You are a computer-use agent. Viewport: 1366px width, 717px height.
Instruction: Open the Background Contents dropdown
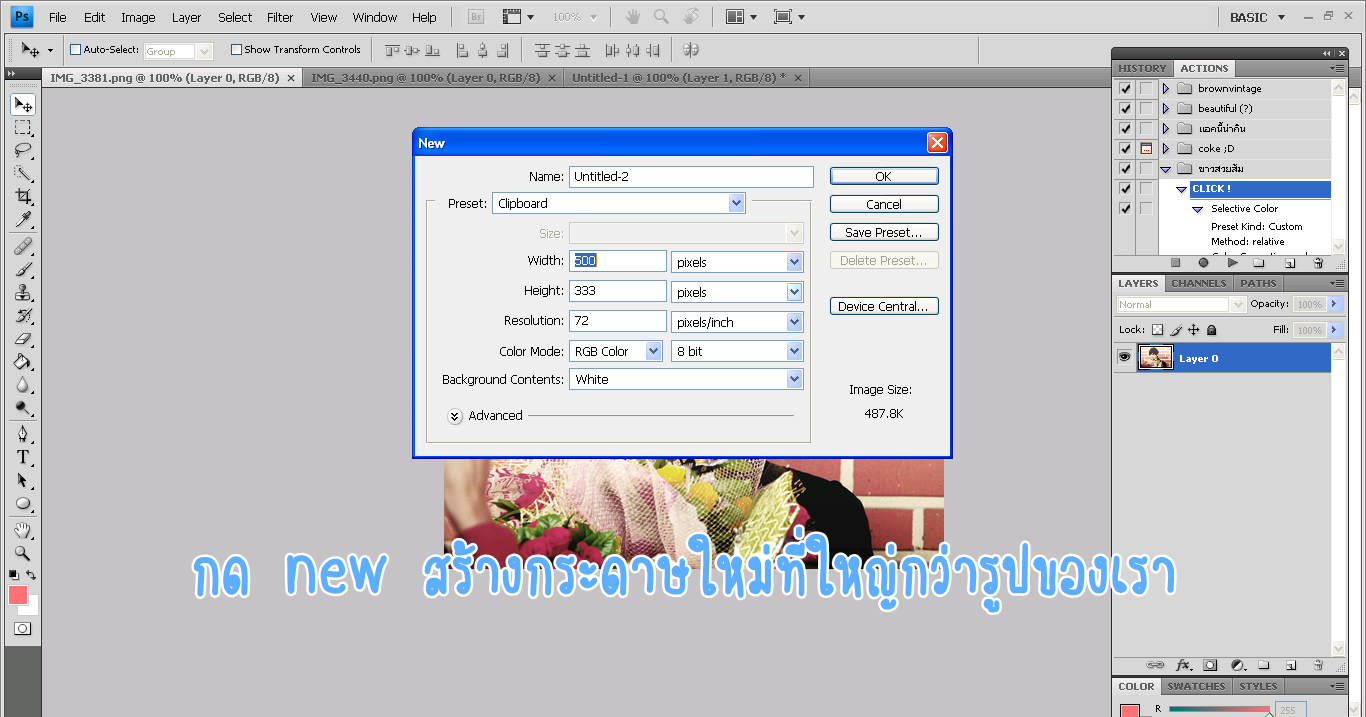tap(686, 380)
